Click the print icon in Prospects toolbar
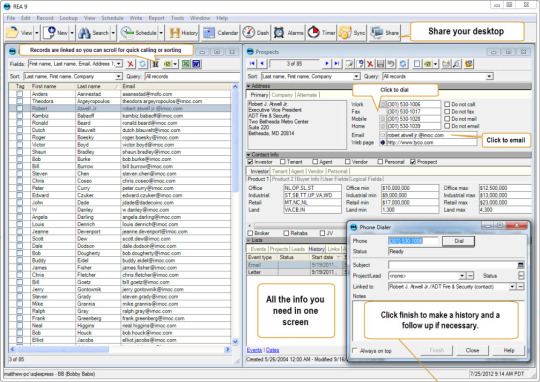The width and height of the screenshot is (540, 382). click(x=446, y=63)
